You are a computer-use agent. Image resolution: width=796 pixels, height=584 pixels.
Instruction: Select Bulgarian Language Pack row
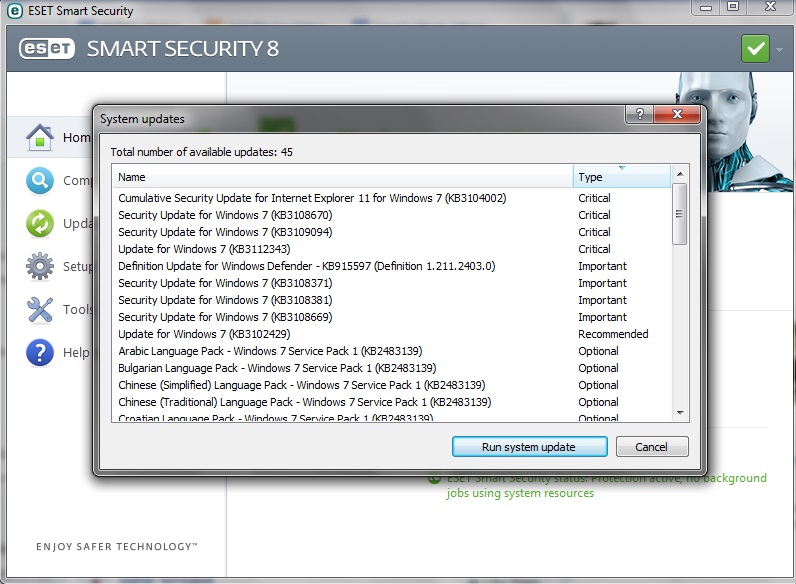(392, 368)
